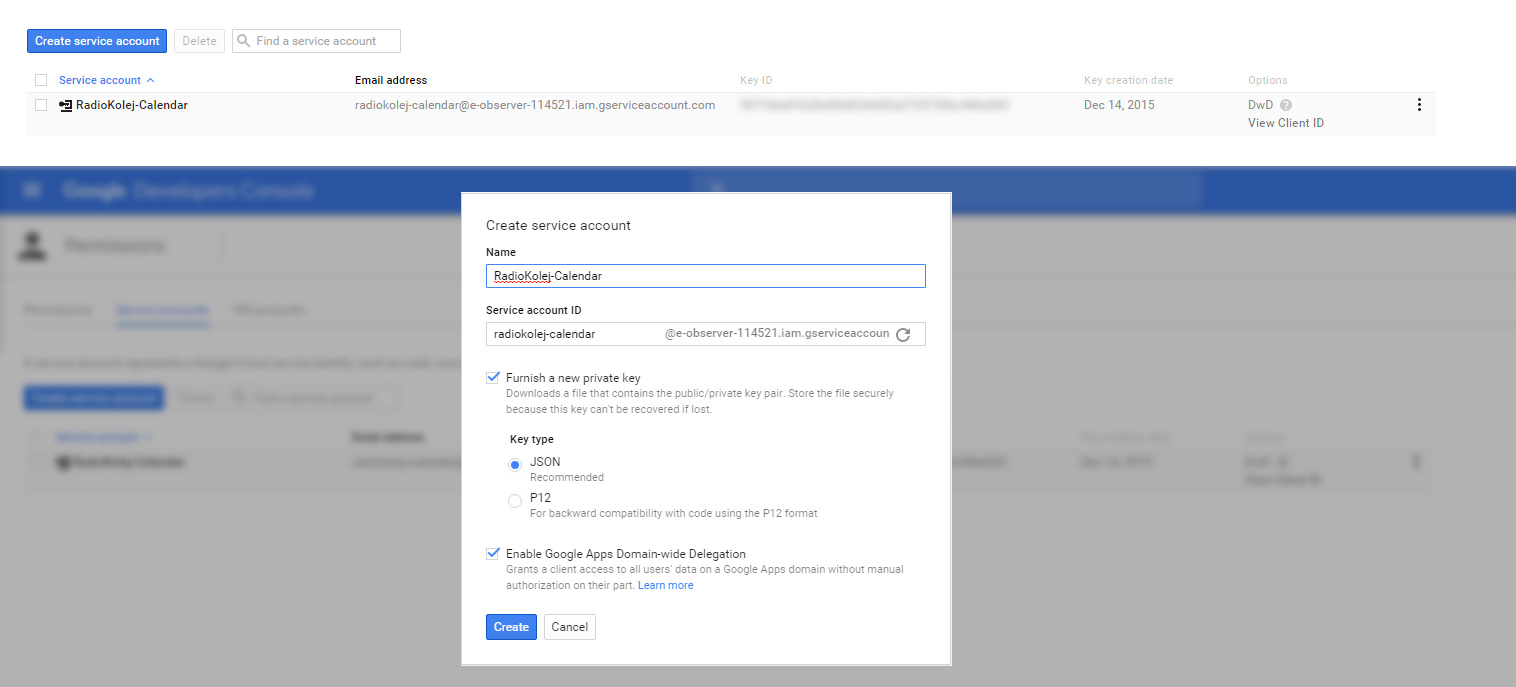Cancel the Create service account dialog
The height and width of the screenshot is (687, 1516).
[570, 627]
